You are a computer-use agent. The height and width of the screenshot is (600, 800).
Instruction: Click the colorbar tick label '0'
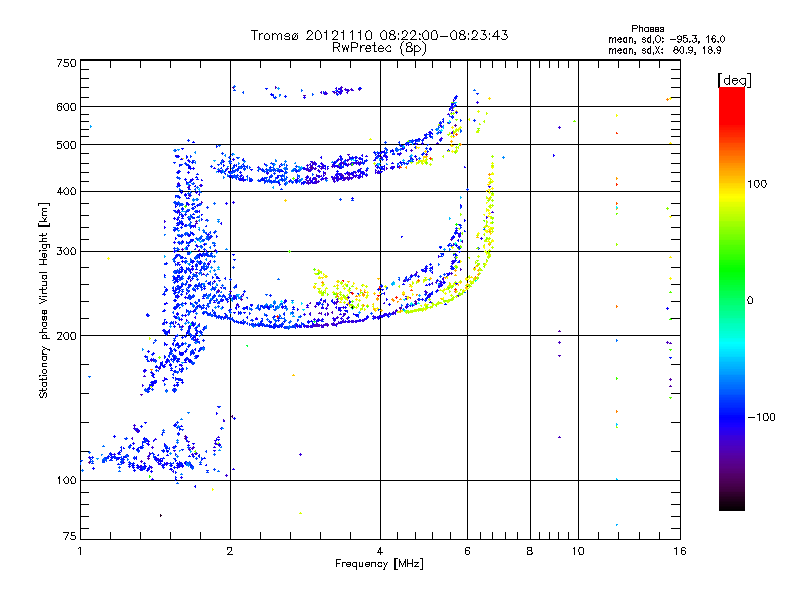pos(750,301)
